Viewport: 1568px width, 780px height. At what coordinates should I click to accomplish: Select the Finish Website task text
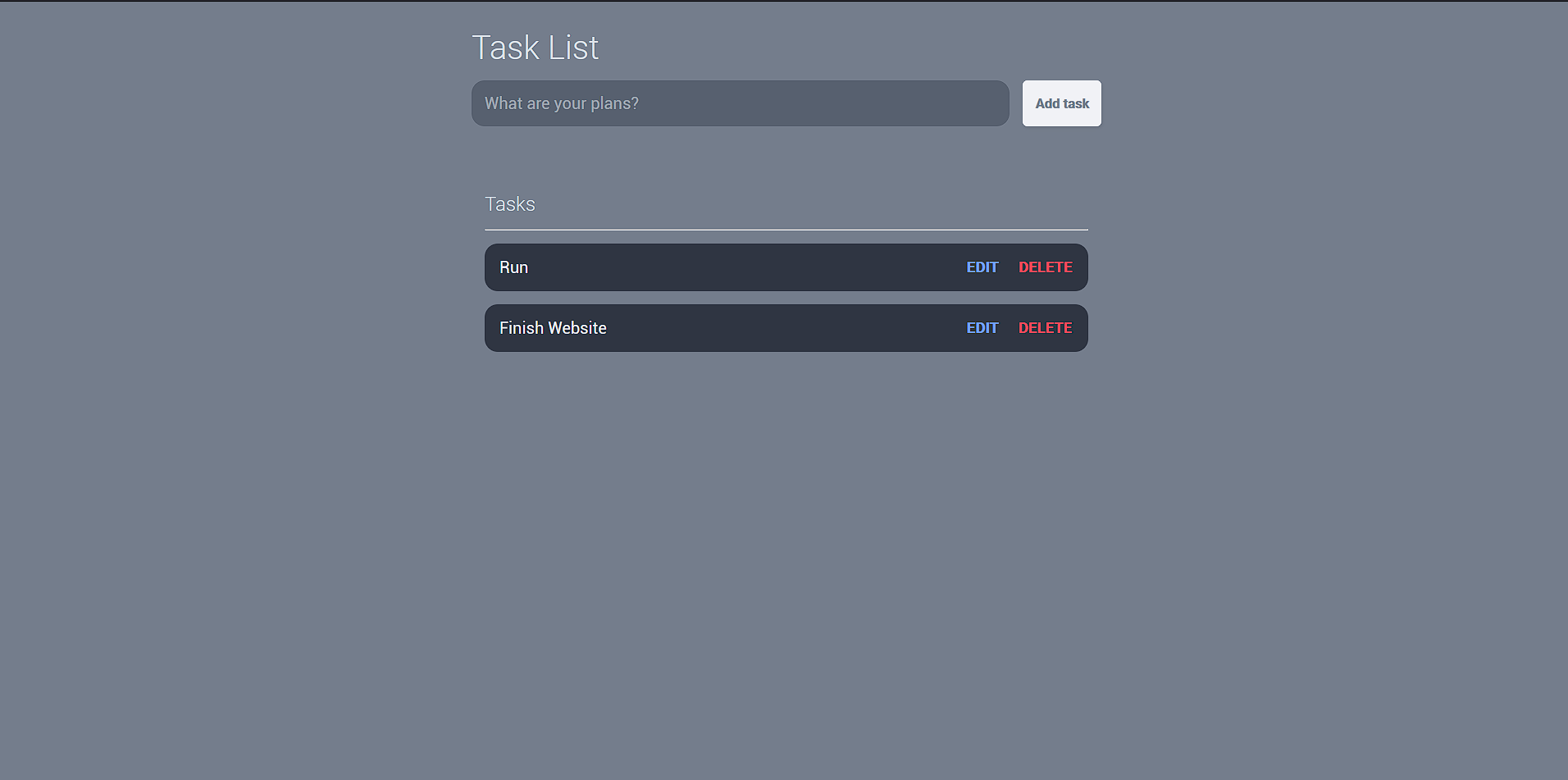pyautogui.click(x=553, y=328)
